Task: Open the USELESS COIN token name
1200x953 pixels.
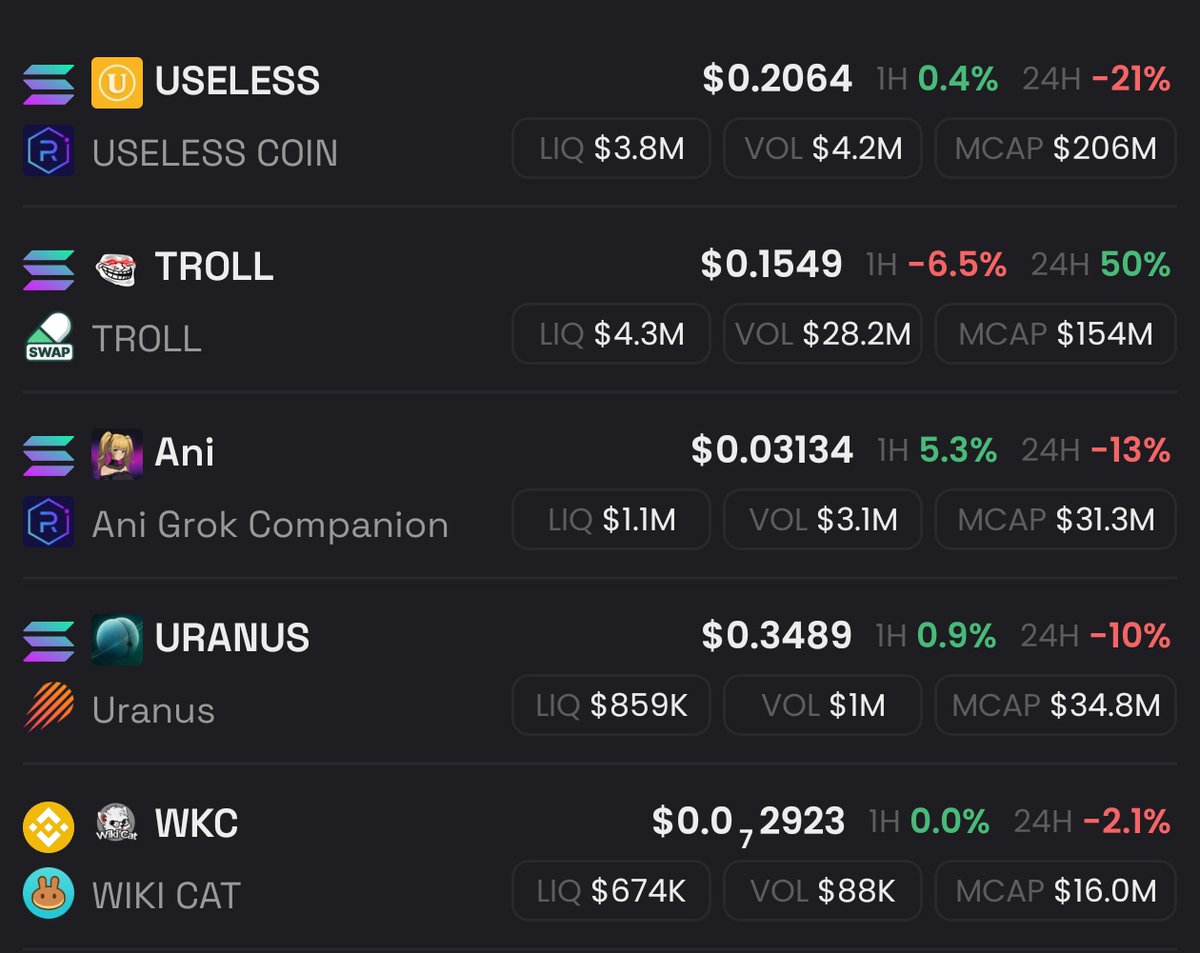Action: coord(215,153)
